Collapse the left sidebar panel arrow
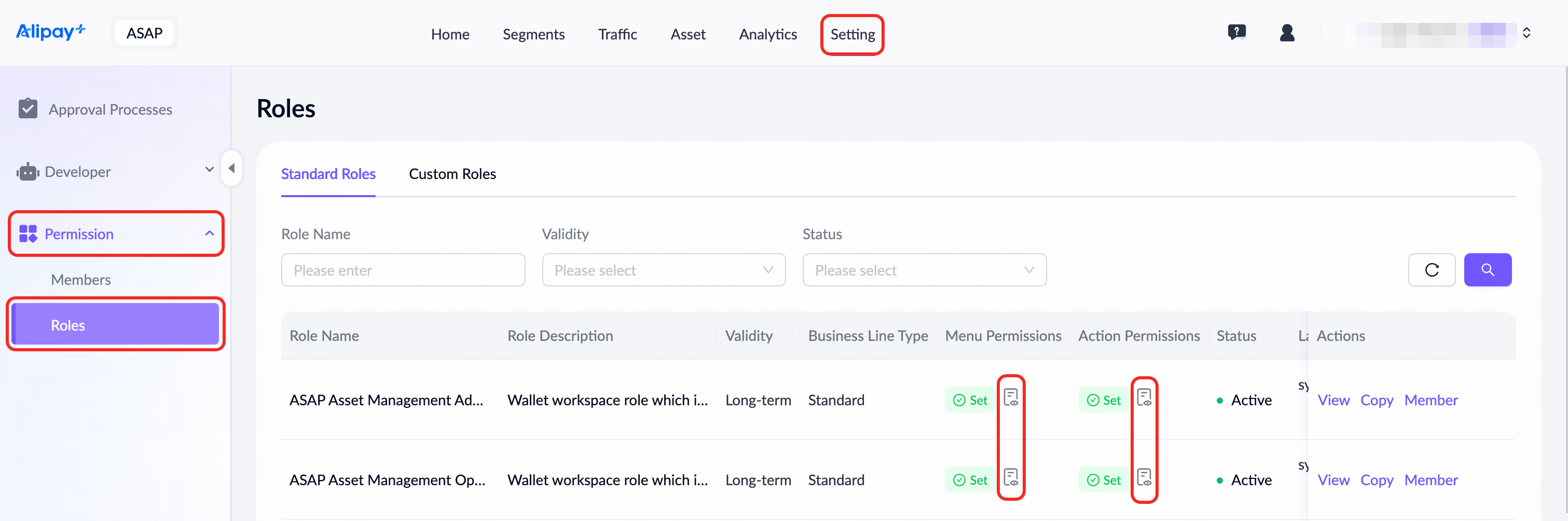 pyautogui.click(x=231, y=169)
